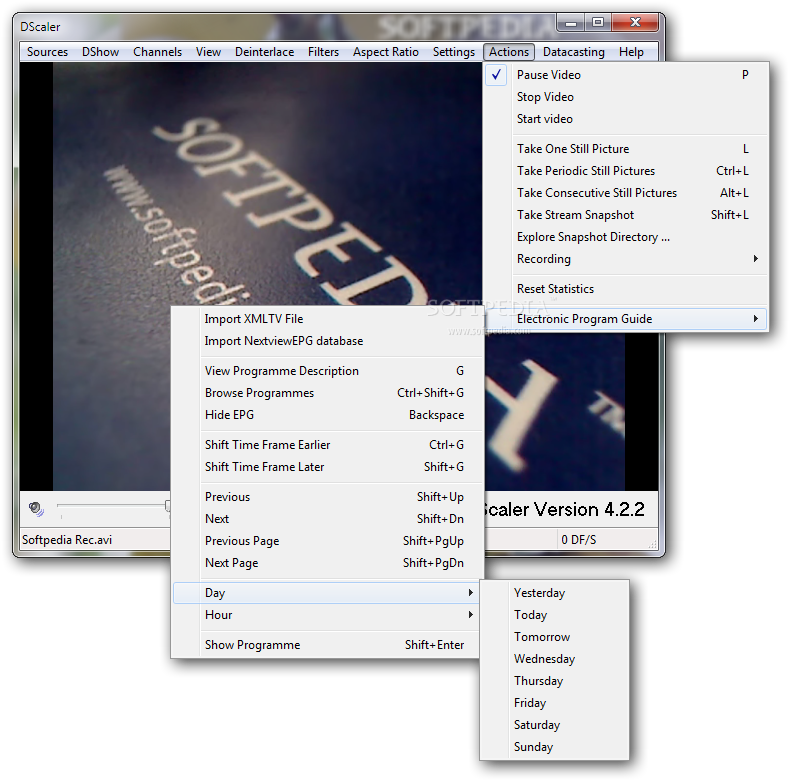Select Next in EPG menu
This screenshot has height=781, width=790.
[326, 519]
